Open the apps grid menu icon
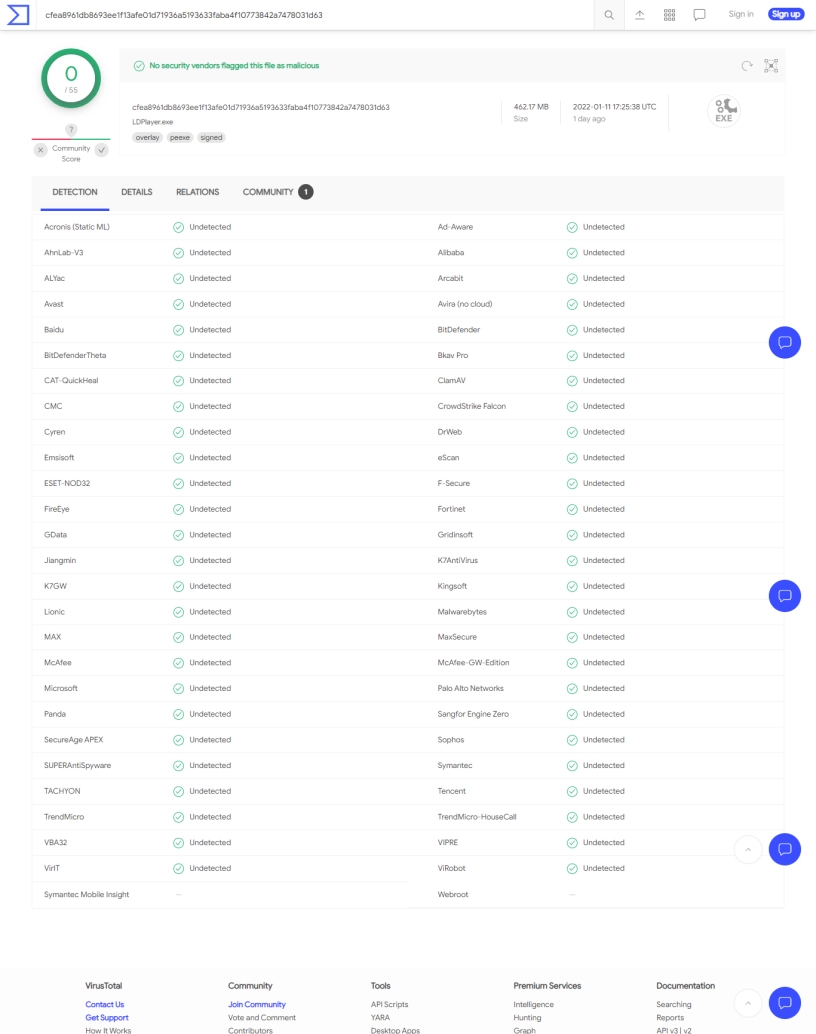Screen dimensions: 816x1034 point(669,15)
